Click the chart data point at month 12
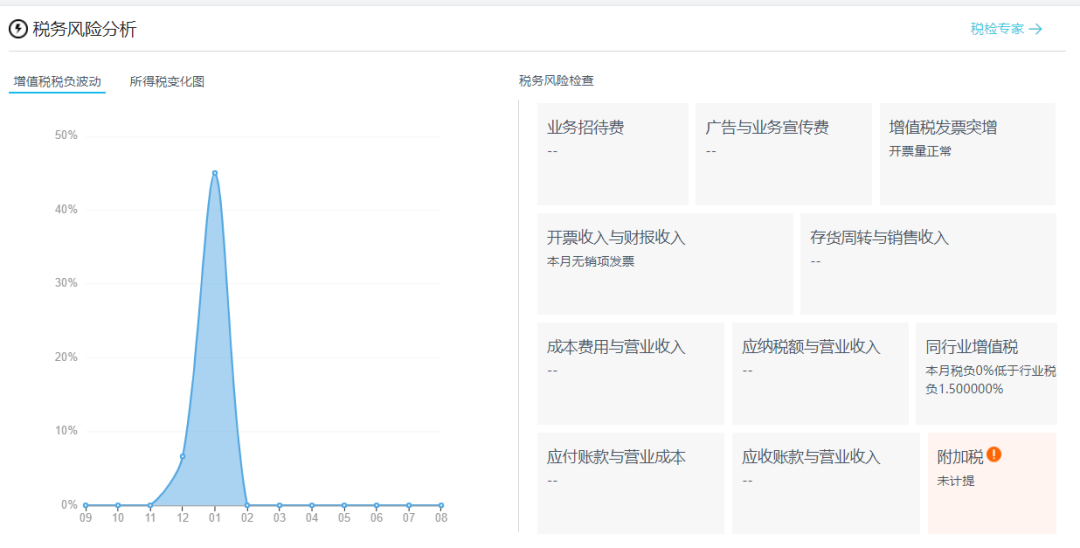Viewport: 1080px width, 548px height. tap(182, 456)
